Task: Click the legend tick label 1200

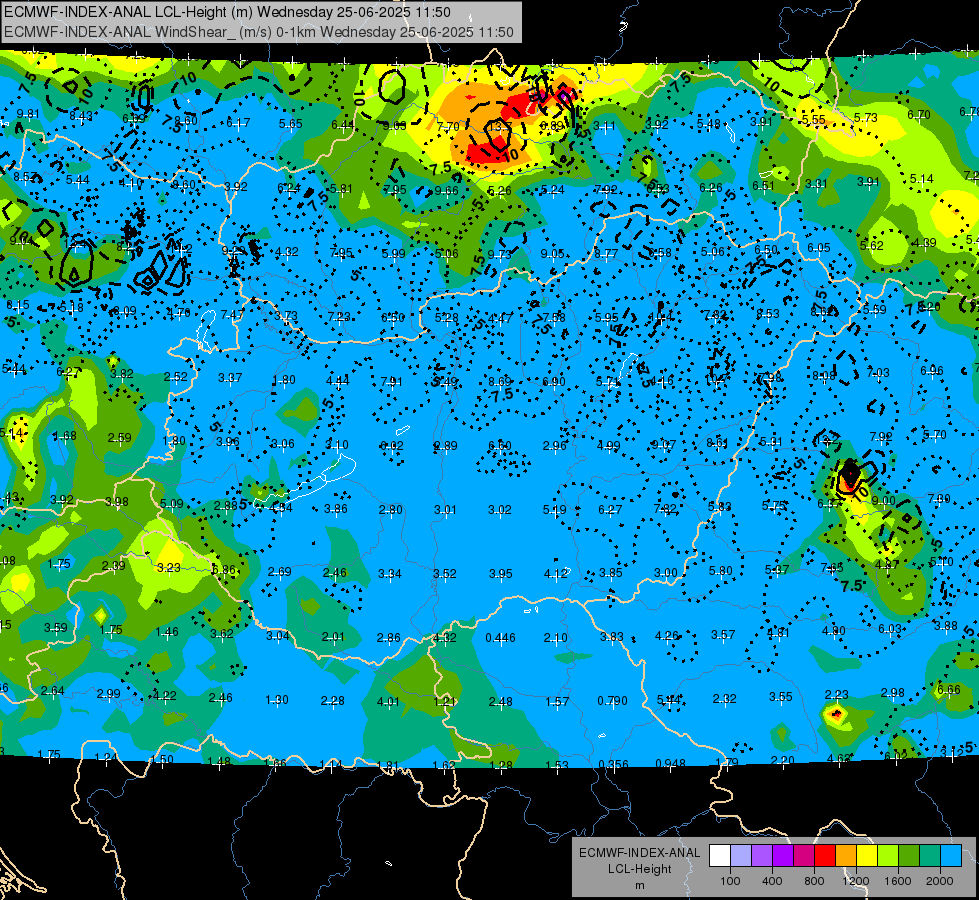Action: 855,881
